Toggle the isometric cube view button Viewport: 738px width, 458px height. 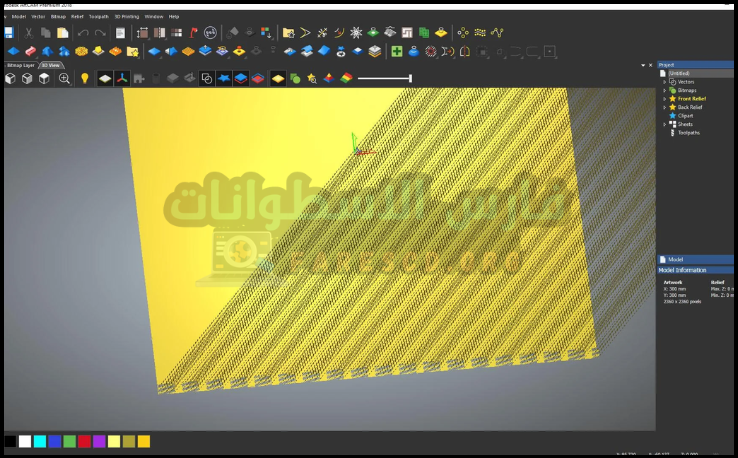10,78
